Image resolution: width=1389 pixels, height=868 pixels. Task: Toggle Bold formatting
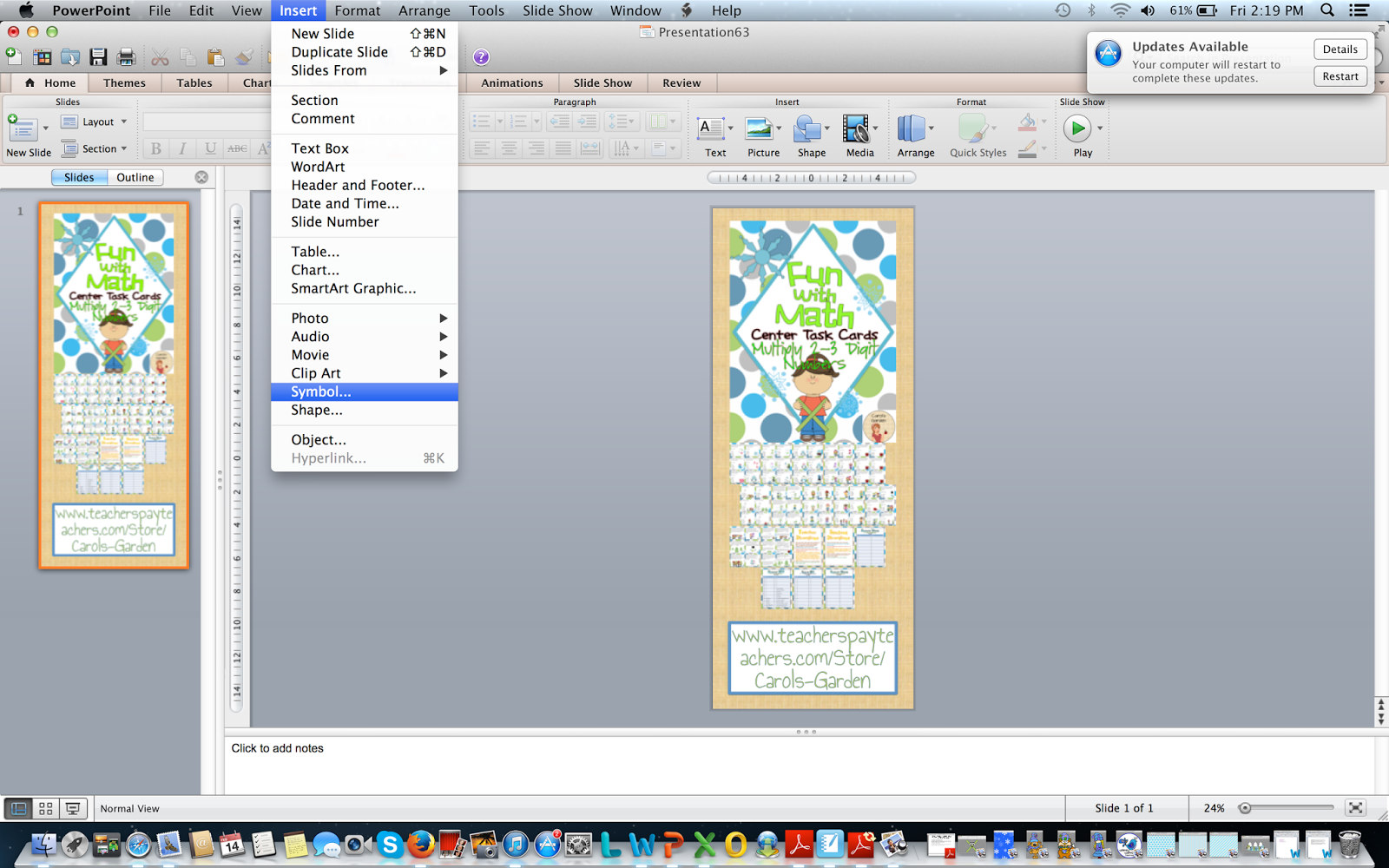pyautogui.click(x=155, y=148)
